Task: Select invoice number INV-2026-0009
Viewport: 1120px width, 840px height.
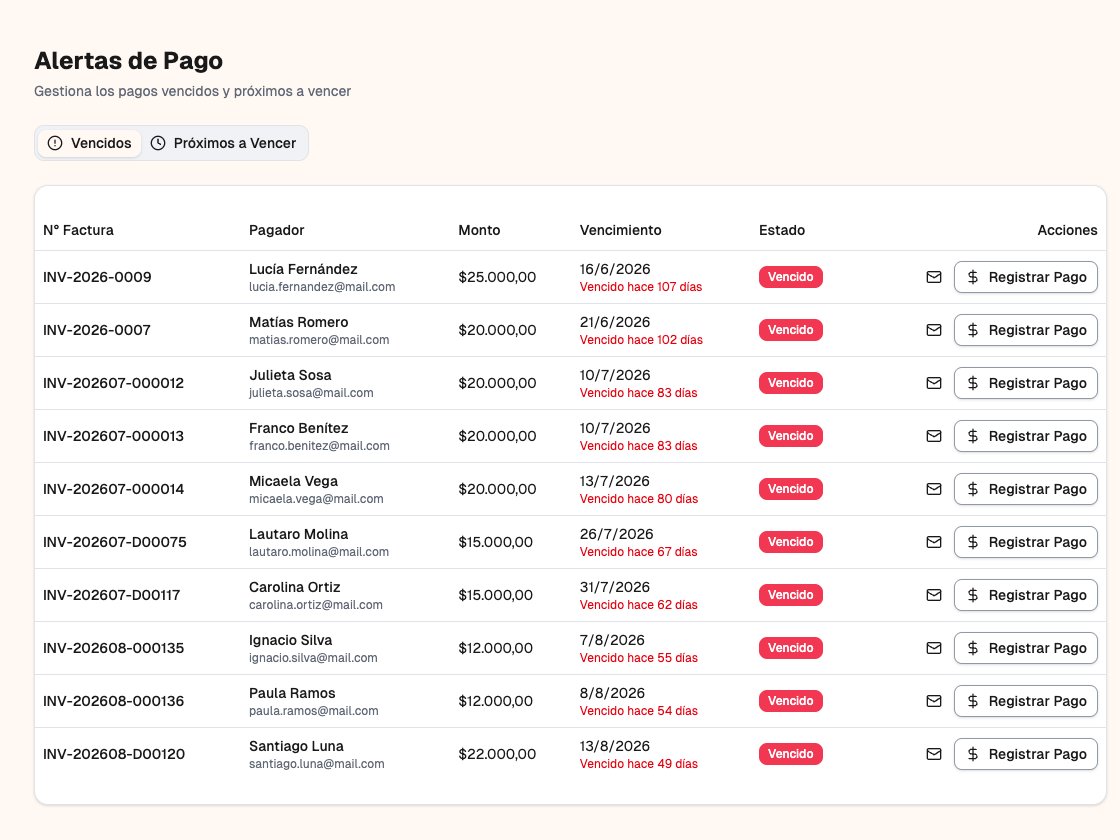Action: point(97,277)
